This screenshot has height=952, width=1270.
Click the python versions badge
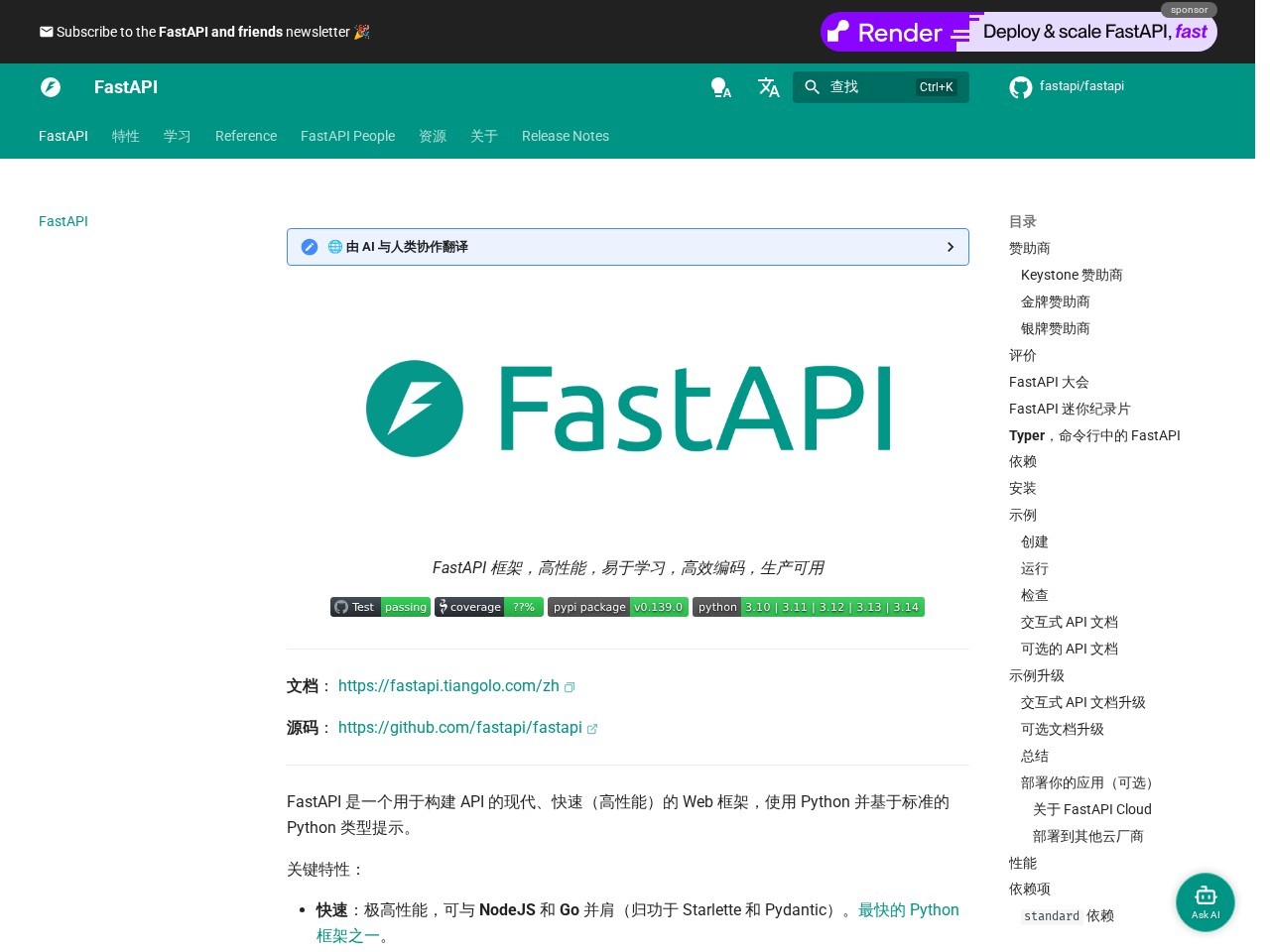(x=809, y=607)
